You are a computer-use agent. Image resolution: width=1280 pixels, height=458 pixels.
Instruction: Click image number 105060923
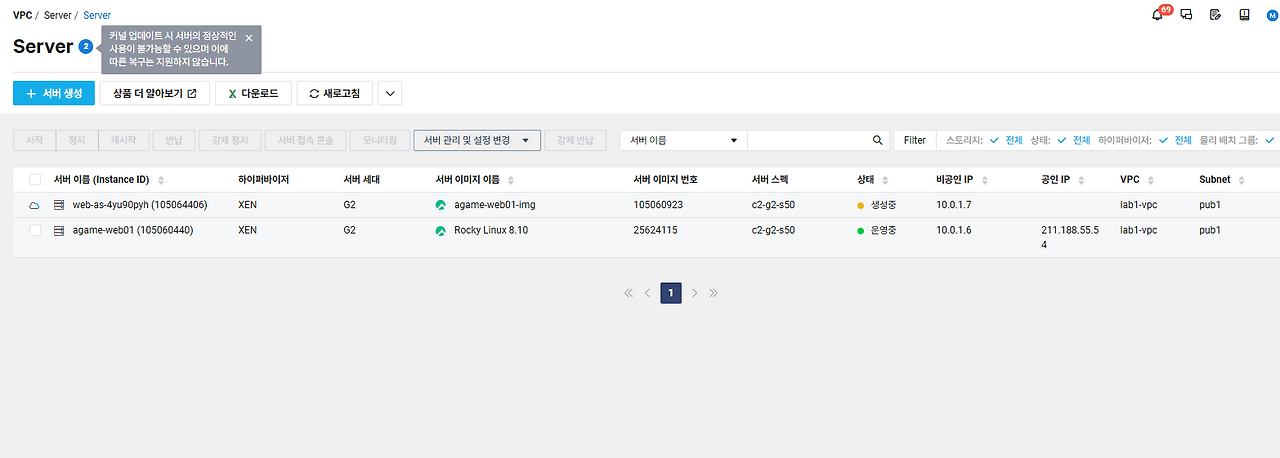(x=658, y=205)
